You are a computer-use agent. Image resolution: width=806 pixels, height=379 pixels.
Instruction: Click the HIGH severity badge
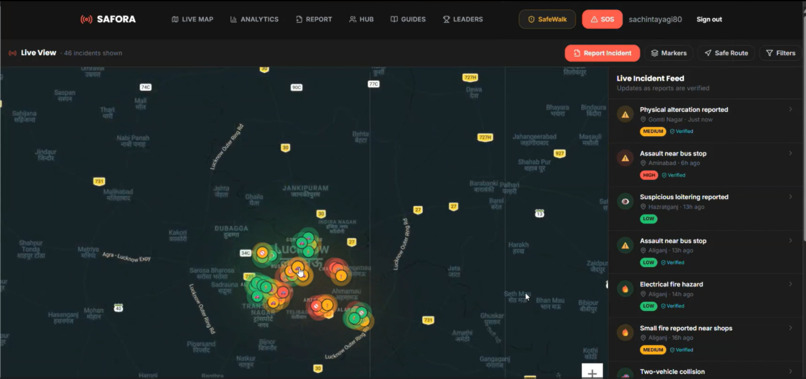649,175
